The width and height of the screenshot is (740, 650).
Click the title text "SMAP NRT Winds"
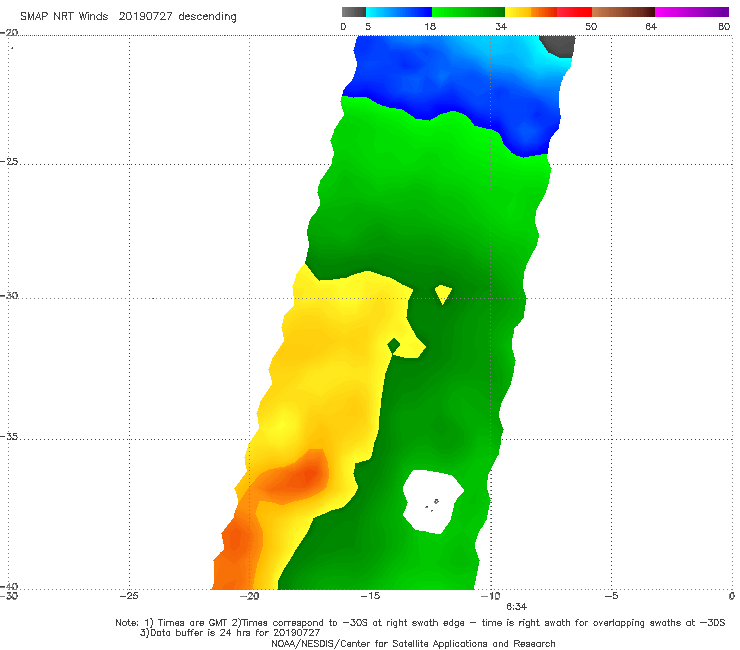(x=64, y=16)
